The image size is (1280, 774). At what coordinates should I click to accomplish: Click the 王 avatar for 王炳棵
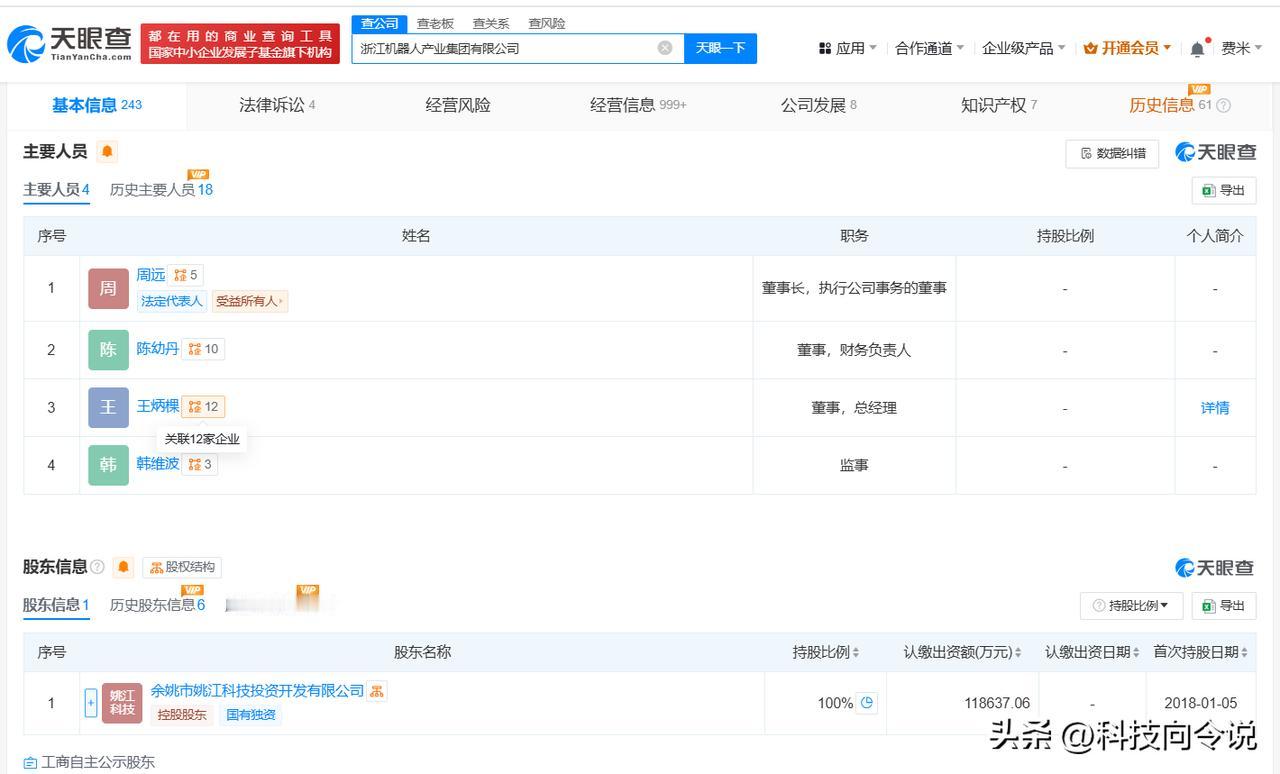[x=108, y=407]
